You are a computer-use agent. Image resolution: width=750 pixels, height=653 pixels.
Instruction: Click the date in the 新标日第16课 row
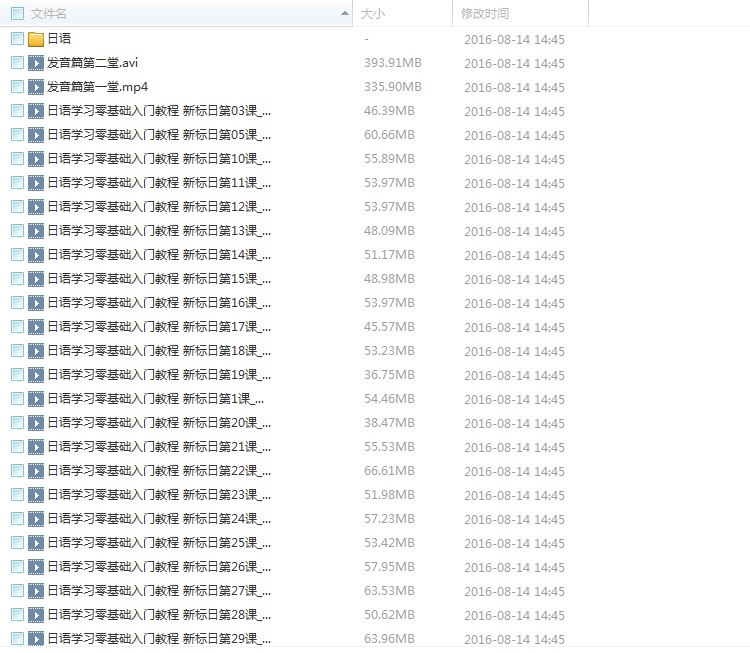514,303
